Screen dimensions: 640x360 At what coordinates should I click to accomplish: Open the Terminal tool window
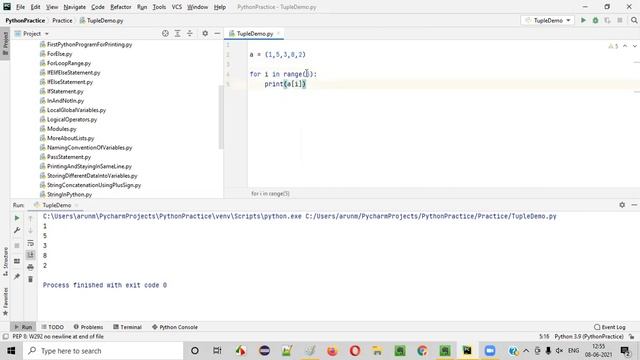[x=127, y=327]
